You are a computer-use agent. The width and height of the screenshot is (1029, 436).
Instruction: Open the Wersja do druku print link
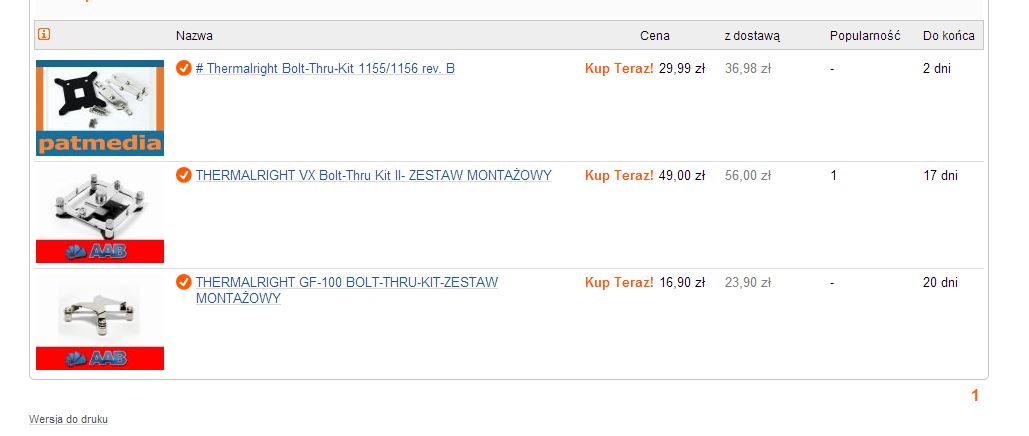[68, 419]
